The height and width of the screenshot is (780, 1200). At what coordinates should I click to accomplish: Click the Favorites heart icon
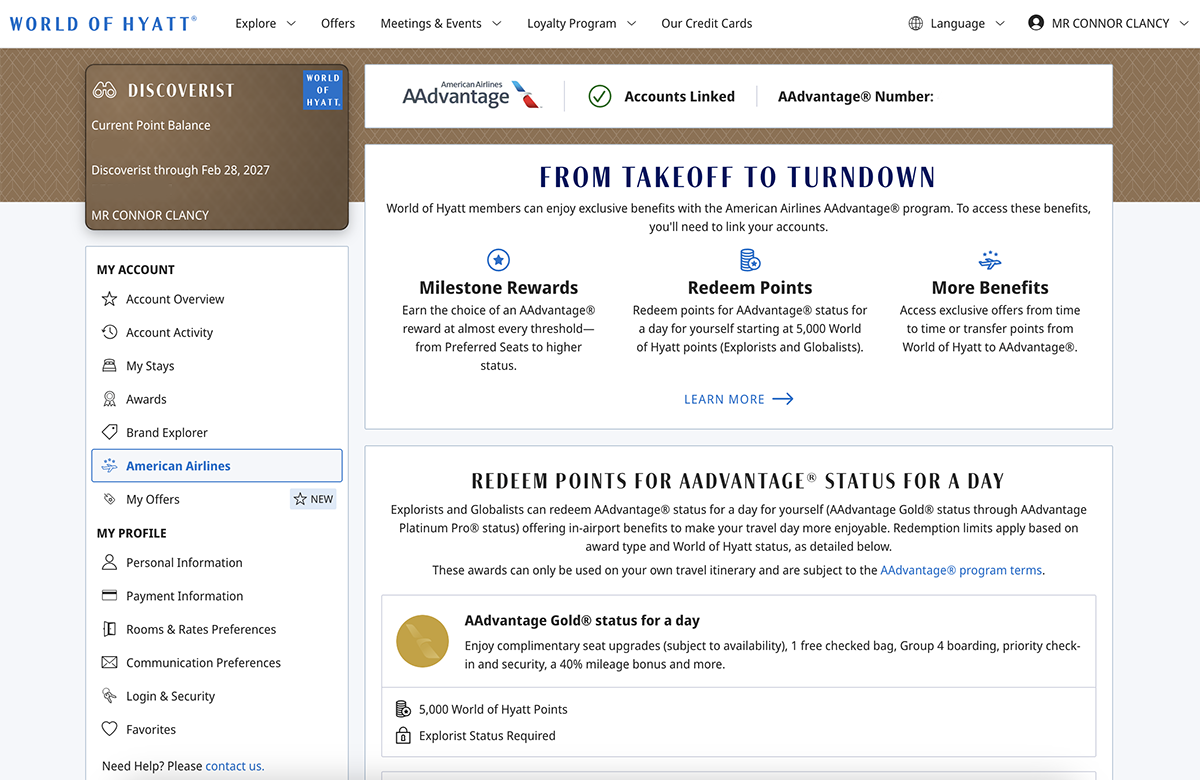pyautogui.click(x=110, y=730)
